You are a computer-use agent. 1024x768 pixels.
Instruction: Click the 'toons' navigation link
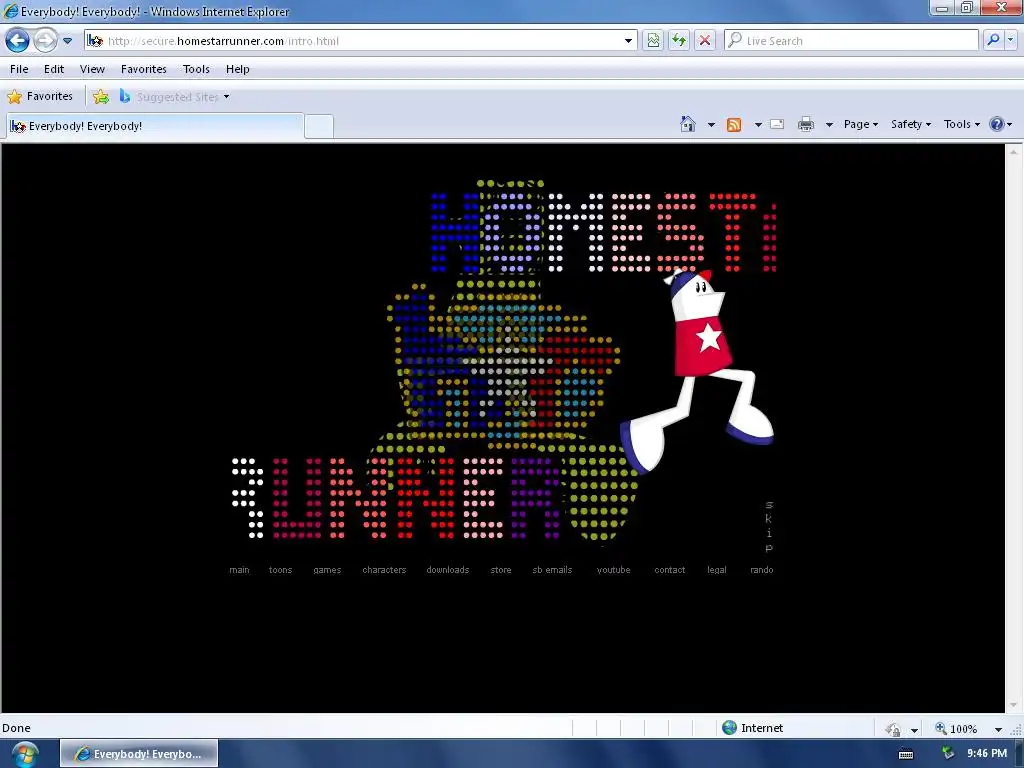pos(280,569)
